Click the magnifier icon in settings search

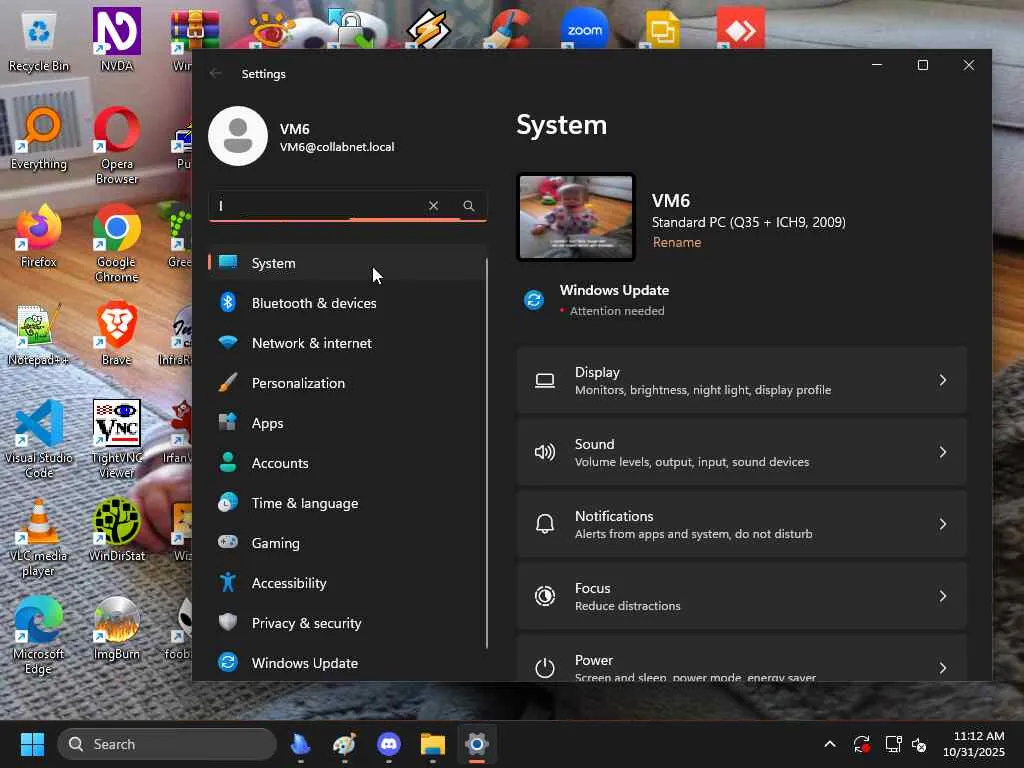pos(469,206)
